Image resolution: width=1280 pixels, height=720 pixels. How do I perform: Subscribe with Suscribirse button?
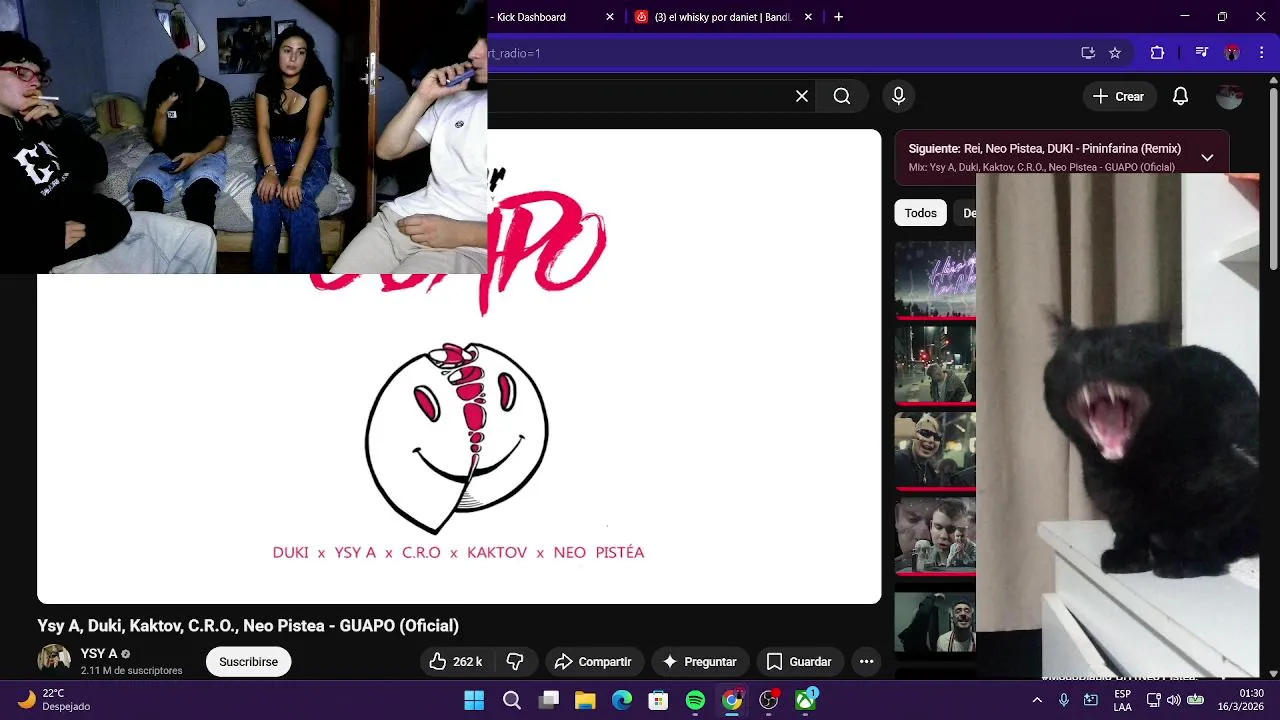click(x=248, y=661)
